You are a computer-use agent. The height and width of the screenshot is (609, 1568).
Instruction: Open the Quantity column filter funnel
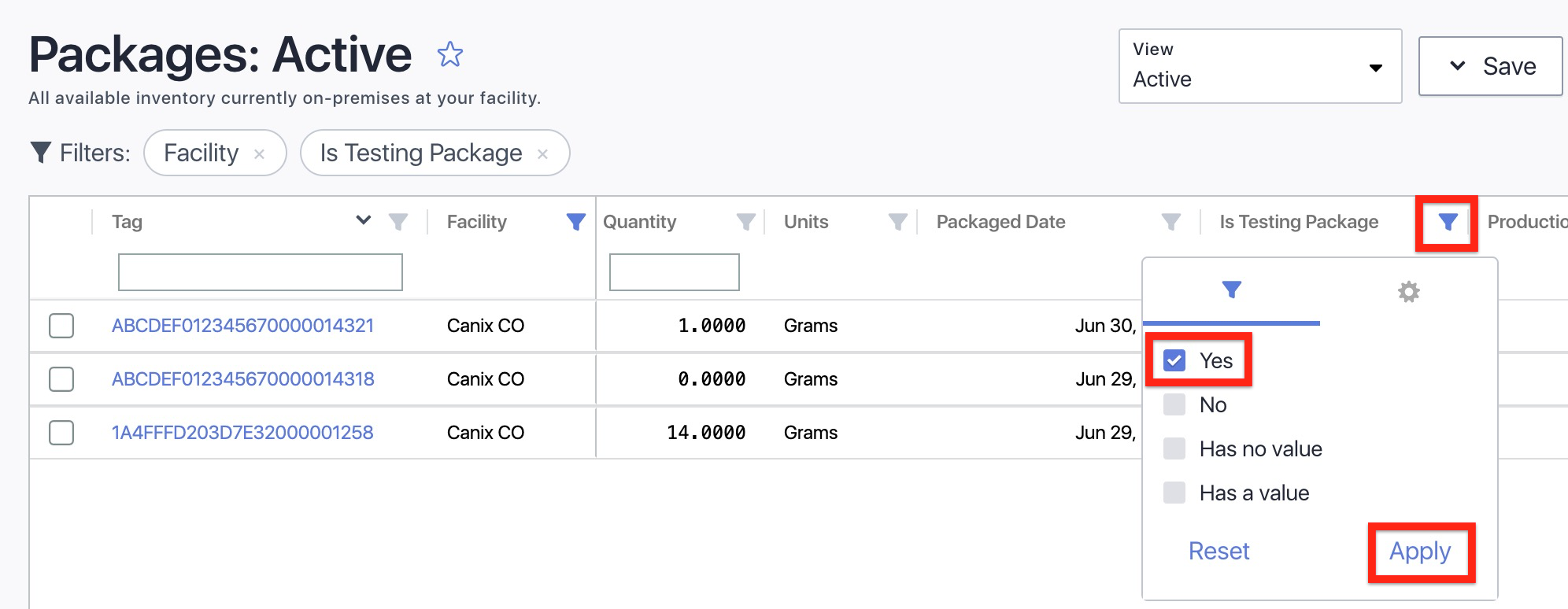(745, 223)
